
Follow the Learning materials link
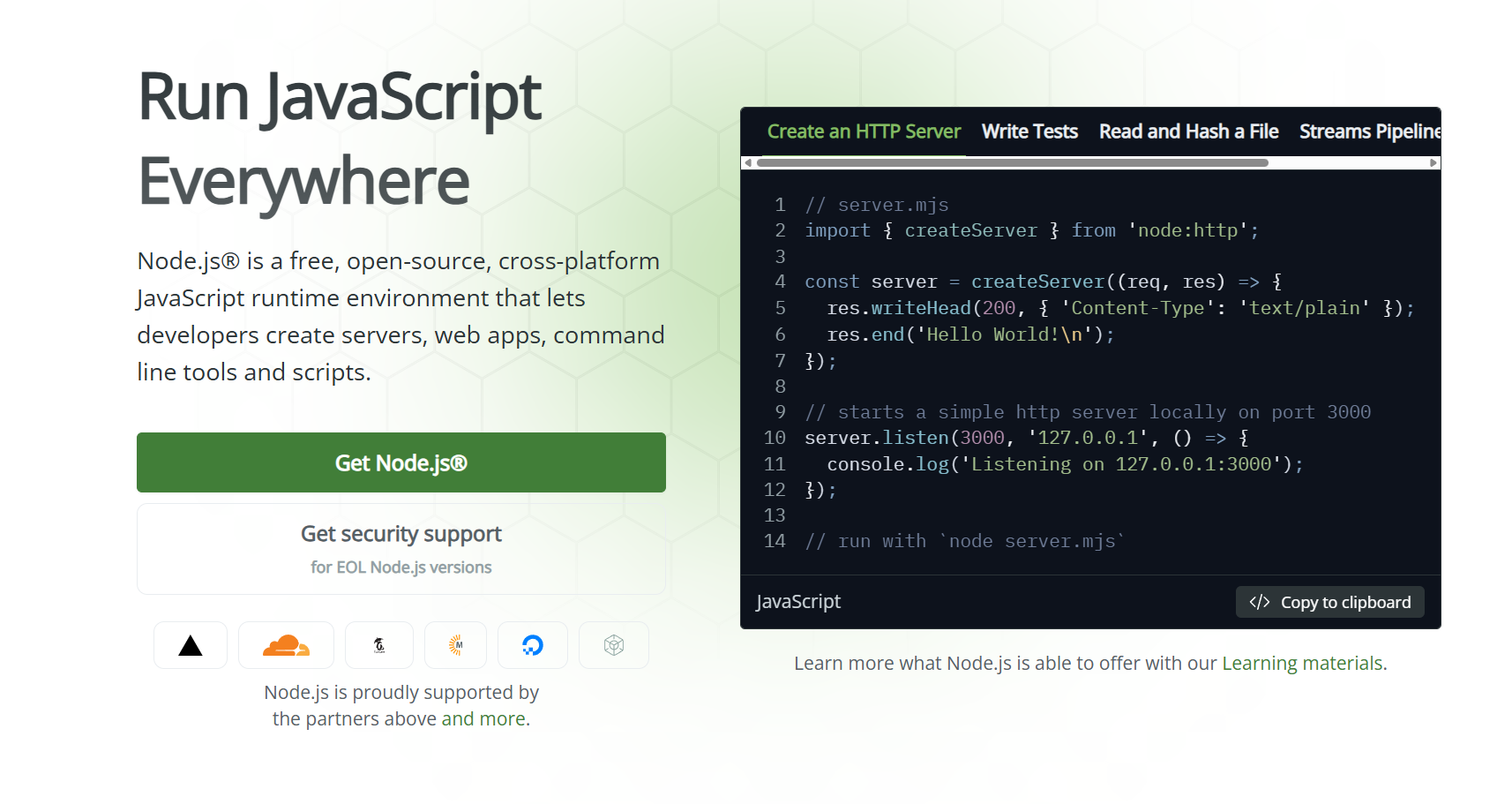1303,663
